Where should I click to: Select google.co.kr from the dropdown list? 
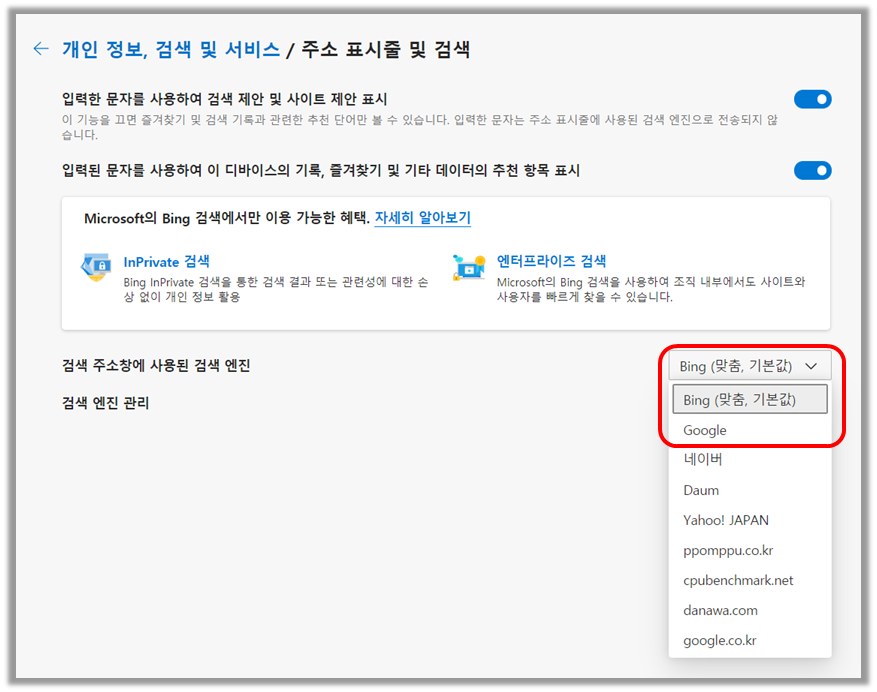tap(749, 641)
